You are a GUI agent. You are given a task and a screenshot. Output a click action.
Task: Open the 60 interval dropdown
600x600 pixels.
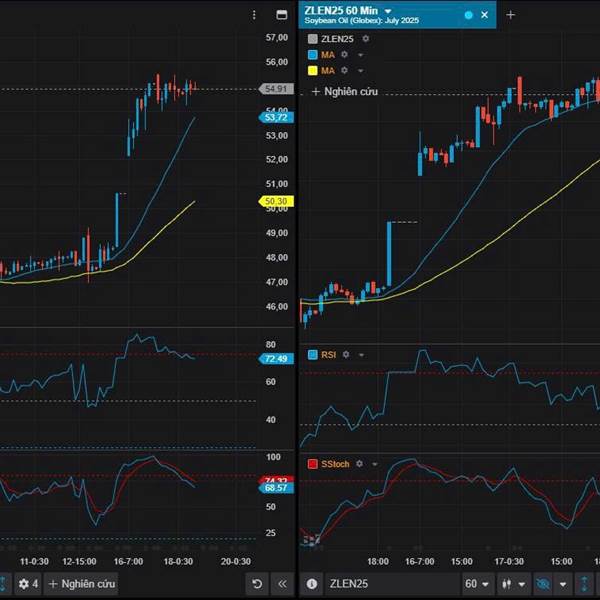477,584
